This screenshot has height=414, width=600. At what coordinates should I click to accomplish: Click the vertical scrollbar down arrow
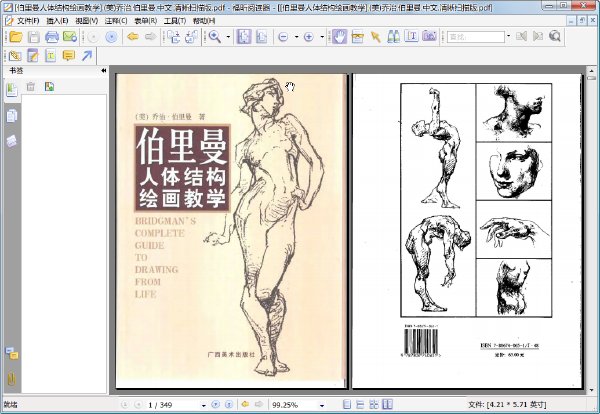[592, 391]
